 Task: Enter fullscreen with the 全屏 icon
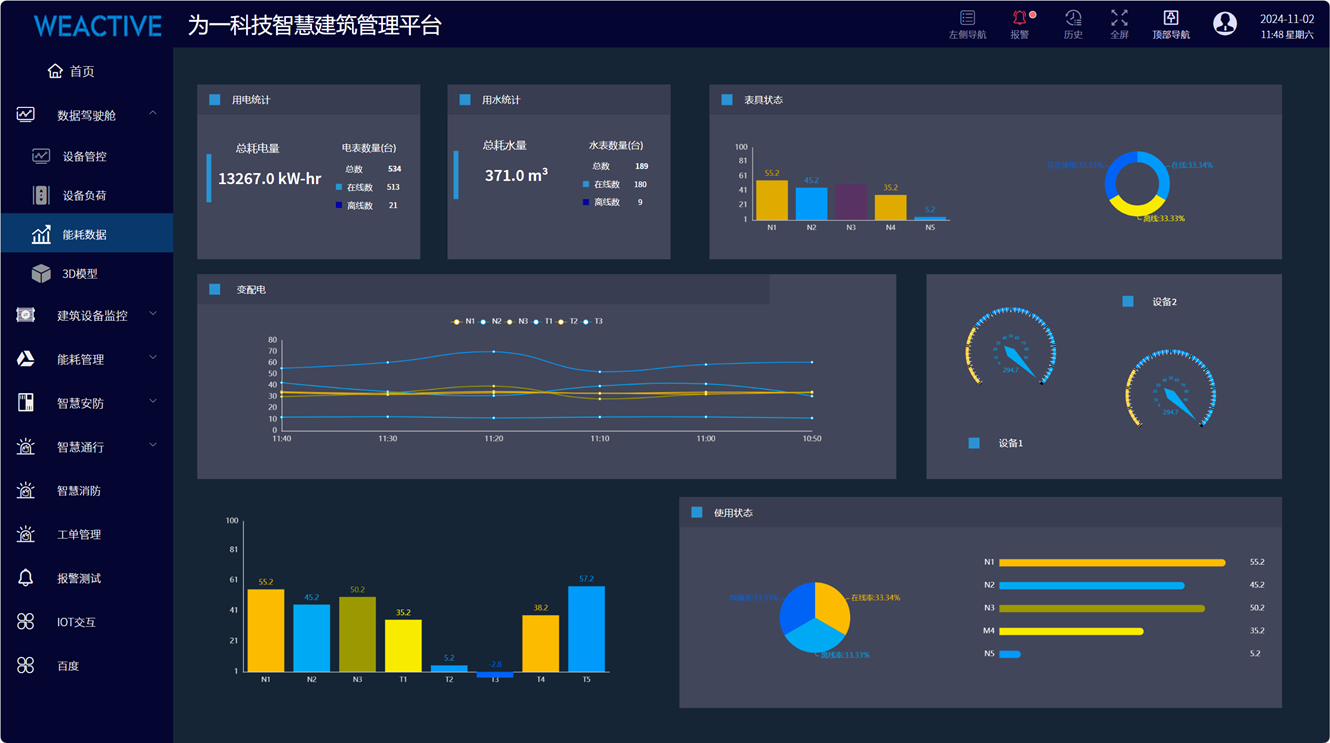coord(1119,19)
